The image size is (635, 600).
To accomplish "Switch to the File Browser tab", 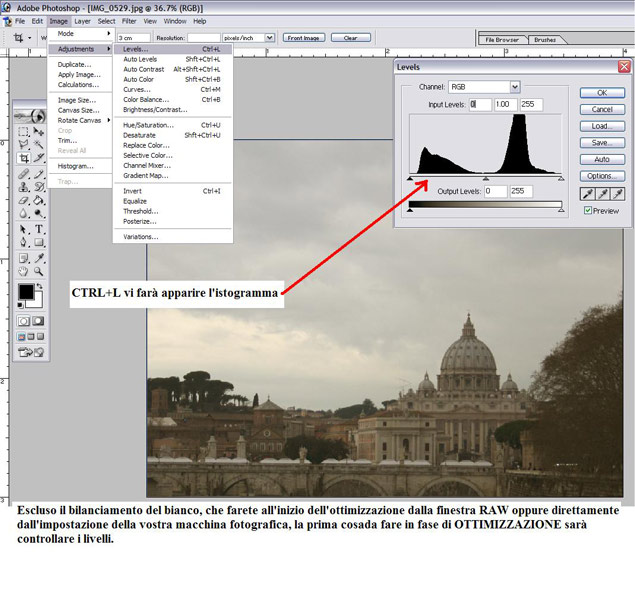I will [x=500, y=39].
